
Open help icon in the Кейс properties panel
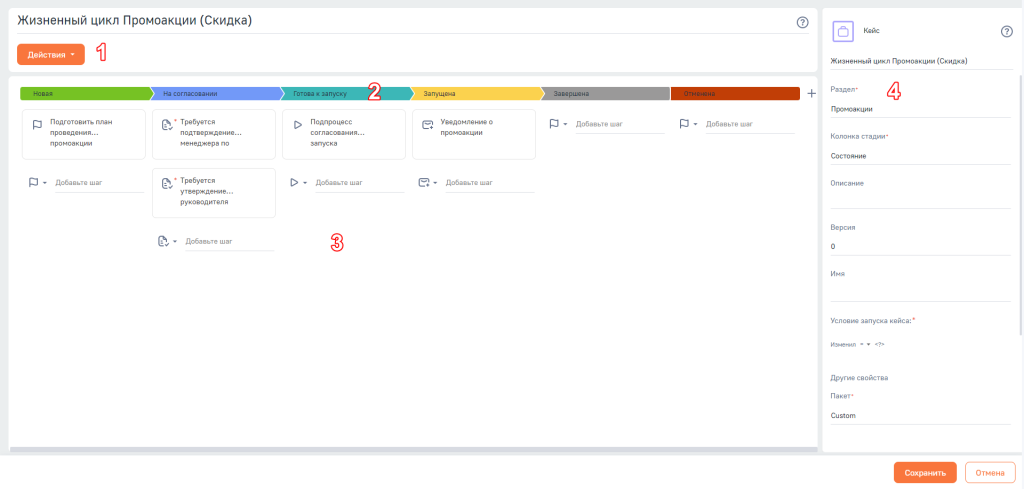1006,31
